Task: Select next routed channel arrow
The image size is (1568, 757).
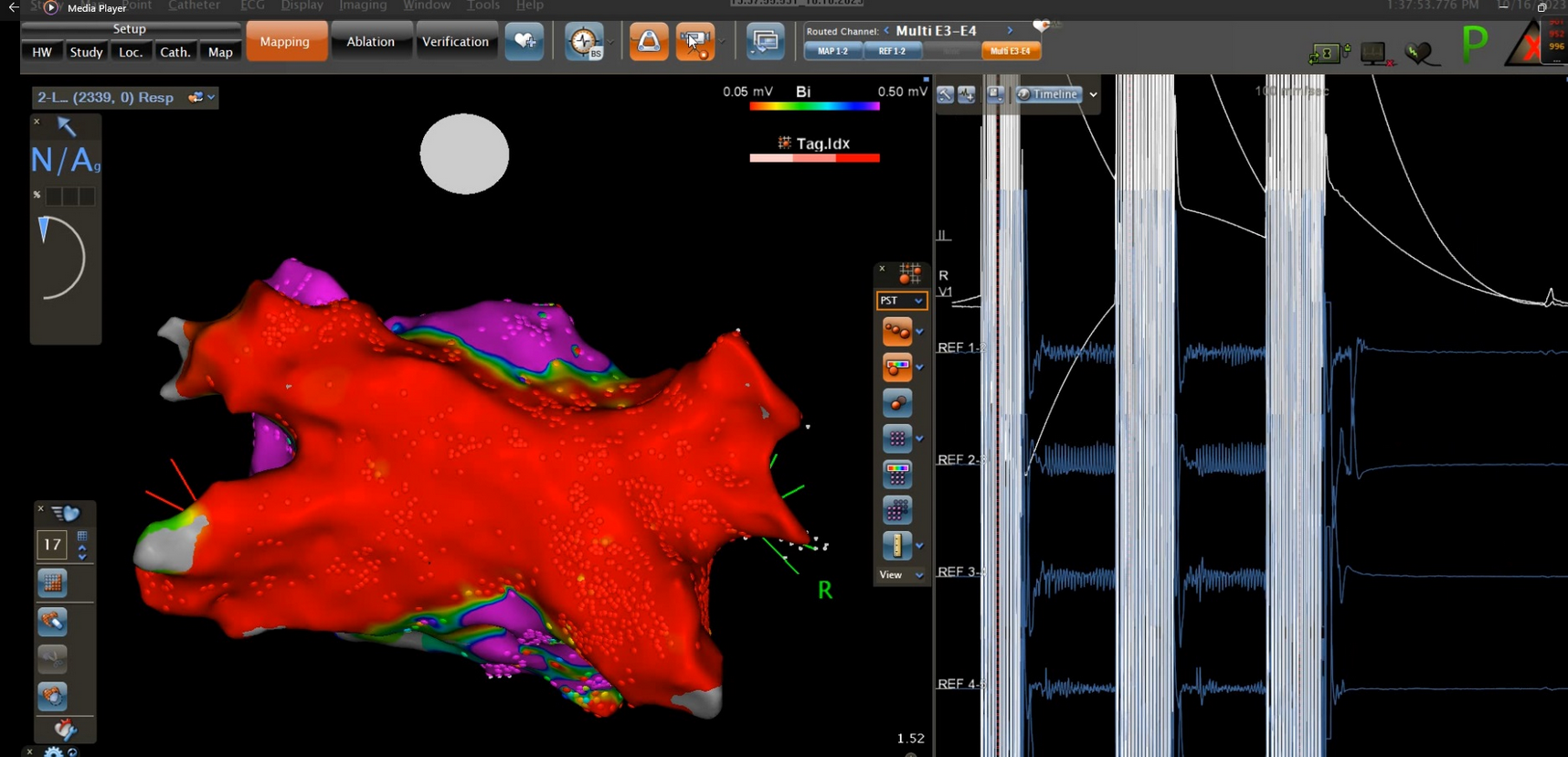Action: click(1010, 31)
